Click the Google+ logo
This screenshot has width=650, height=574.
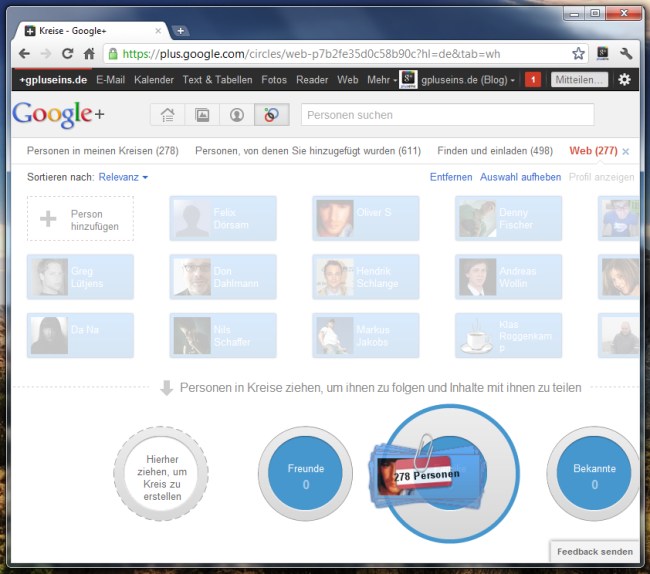(x=58, y=115)
